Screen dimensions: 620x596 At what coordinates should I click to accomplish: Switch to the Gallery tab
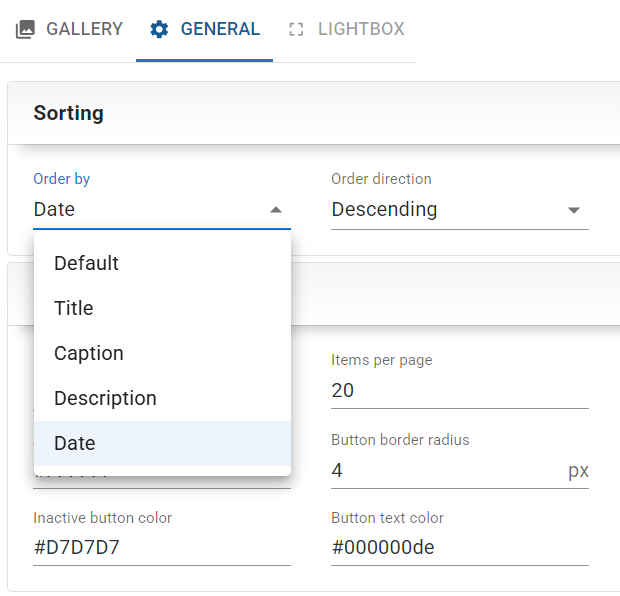84,29
